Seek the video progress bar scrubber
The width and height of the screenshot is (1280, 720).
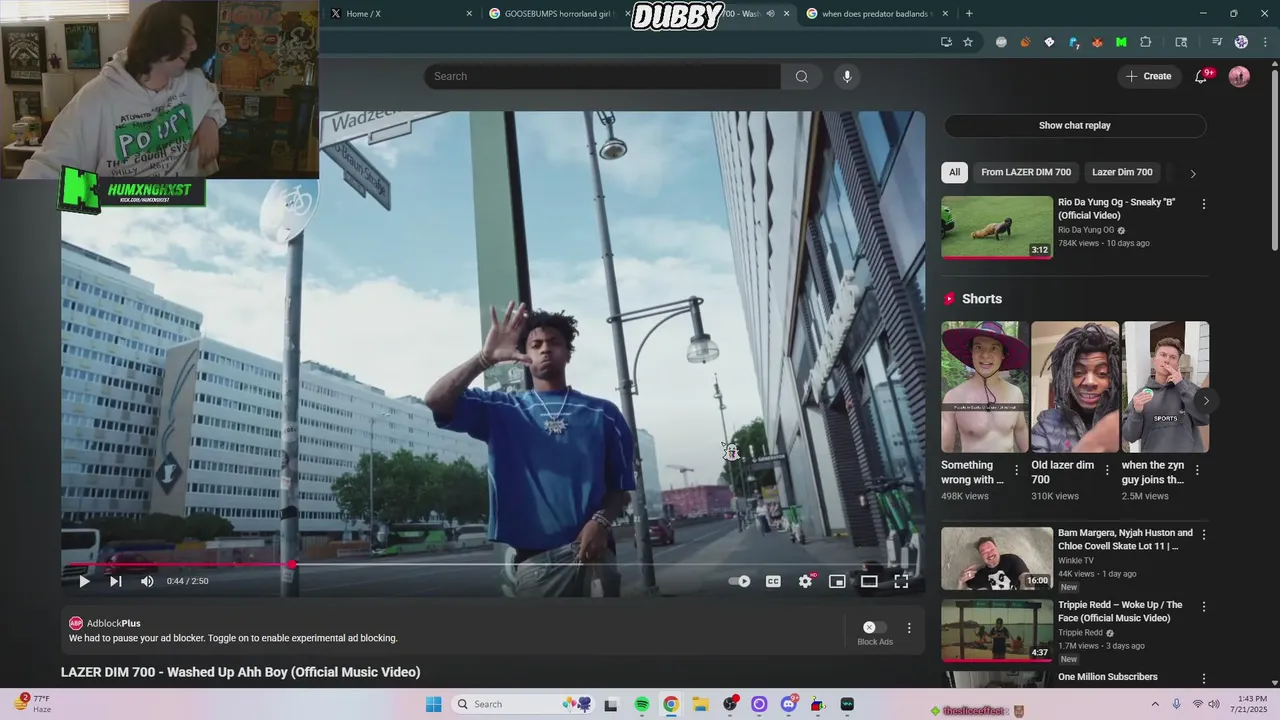click(x=291, y=565)
